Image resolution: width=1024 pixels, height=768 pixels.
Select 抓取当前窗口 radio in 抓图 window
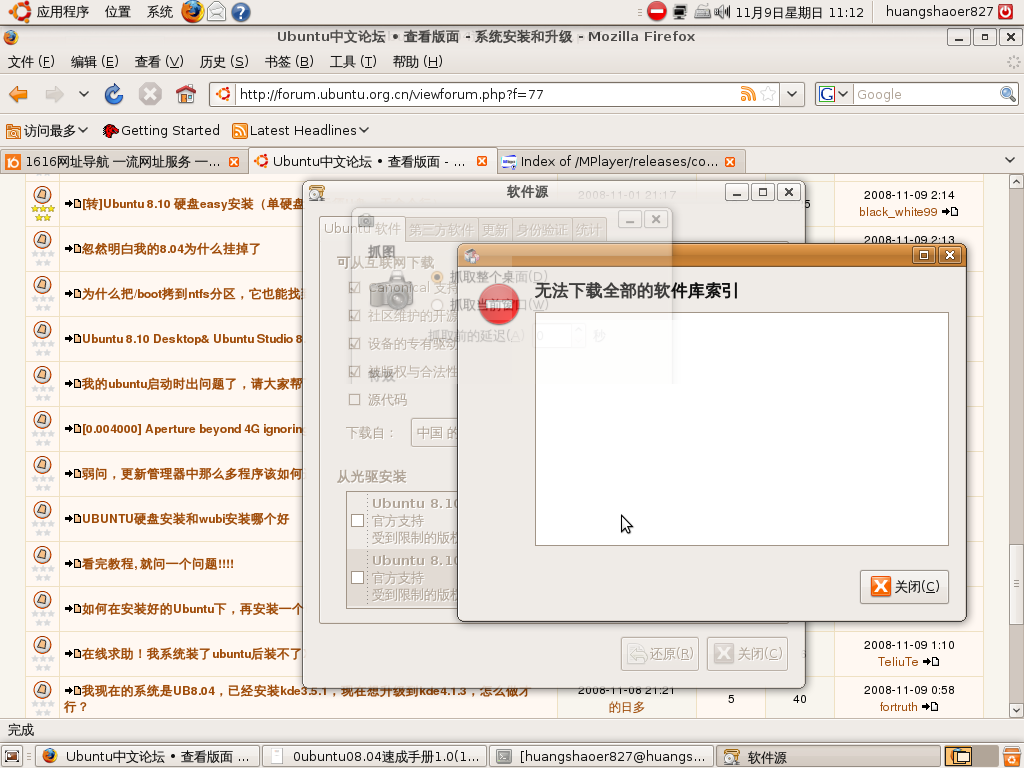click(438, 305)
